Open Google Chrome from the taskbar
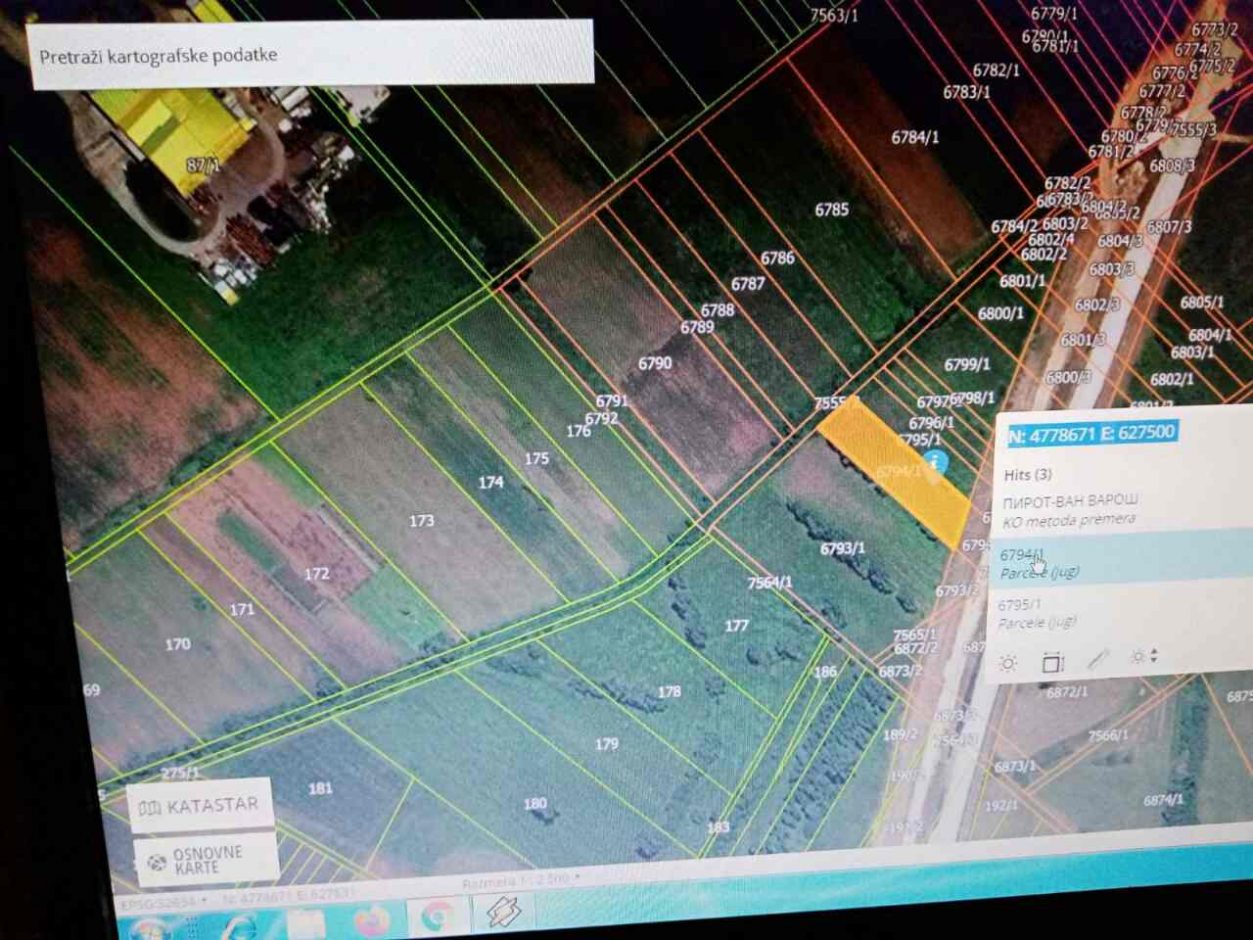 [437, 916]
